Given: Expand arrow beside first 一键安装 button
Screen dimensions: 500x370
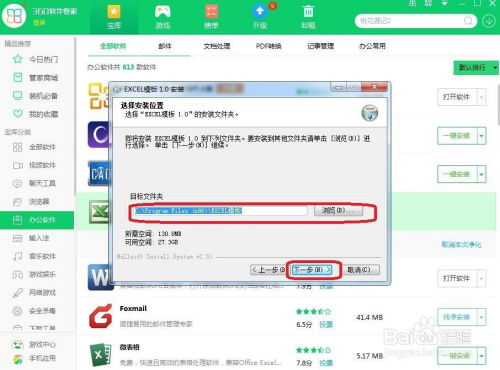Looking at the screenshot, I should point(482,136).
